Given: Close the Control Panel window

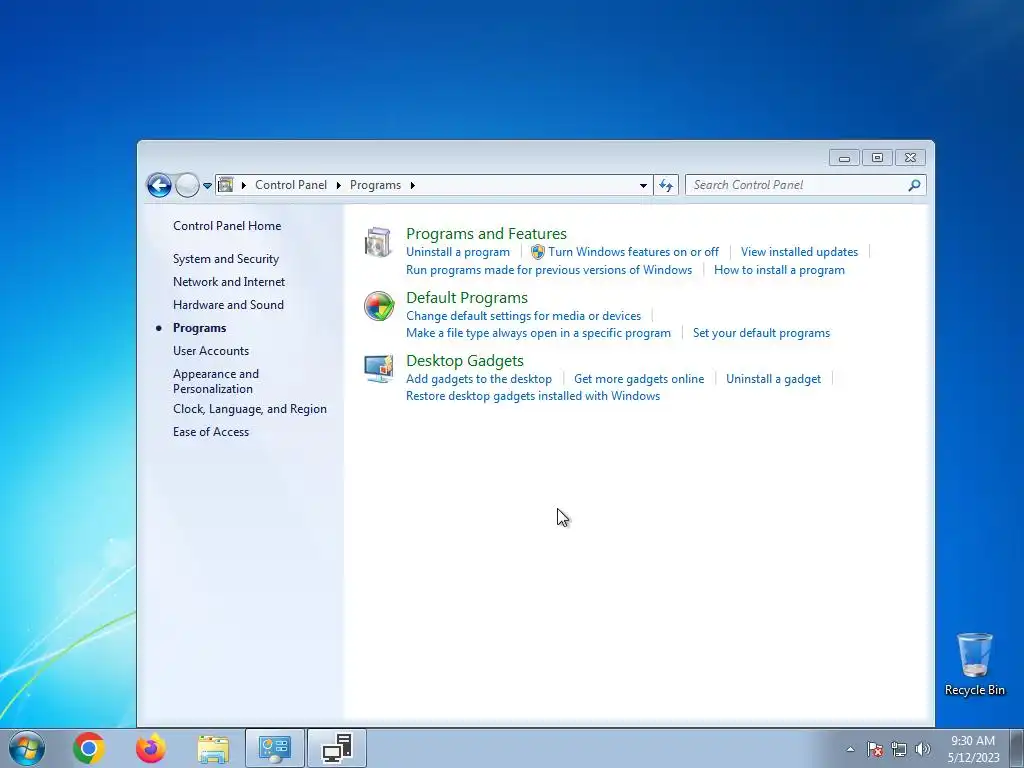Looking at the screenshot, I should coord(910,157).
